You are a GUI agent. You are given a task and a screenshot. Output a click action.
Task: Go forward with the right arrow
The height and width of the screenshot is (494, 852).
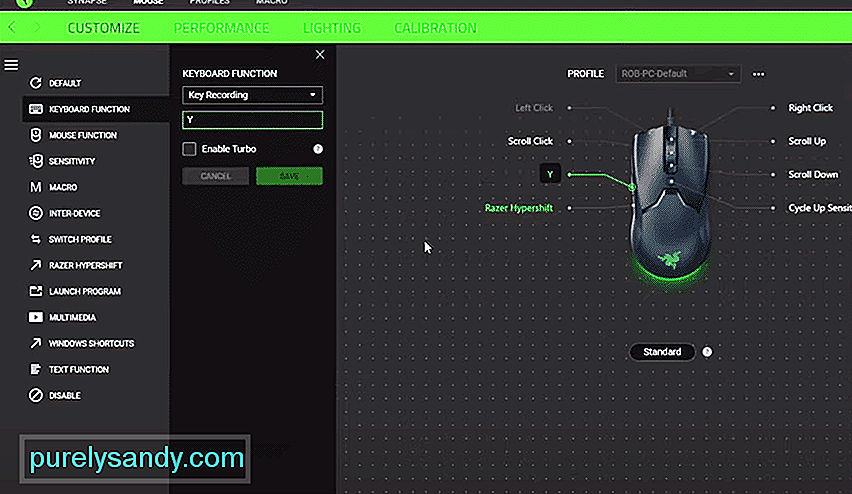(37, 27)
